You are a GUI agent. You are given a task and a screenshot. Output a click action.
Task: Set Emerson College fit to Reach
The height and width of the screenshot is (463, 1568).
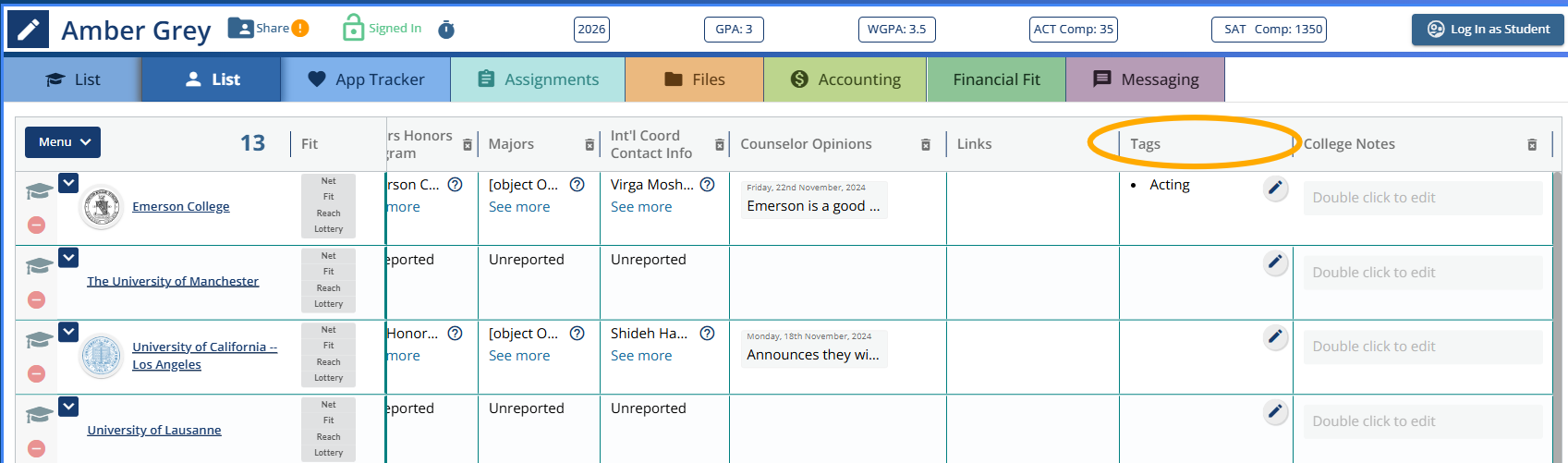[x=328, y=213]
